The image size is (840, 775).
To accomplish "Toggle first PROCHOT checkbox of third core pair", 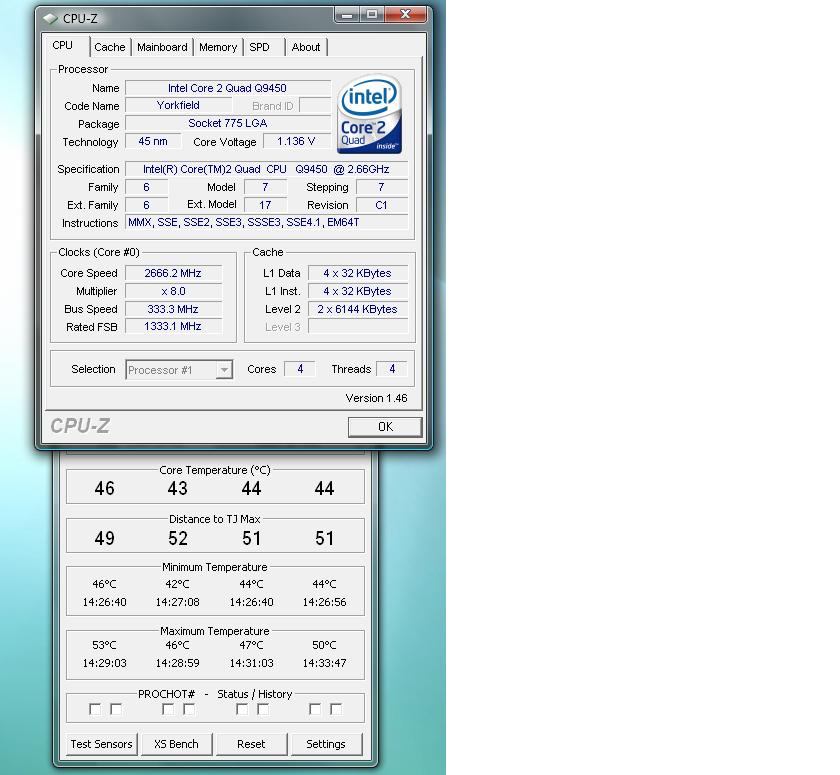I will 242,709.
